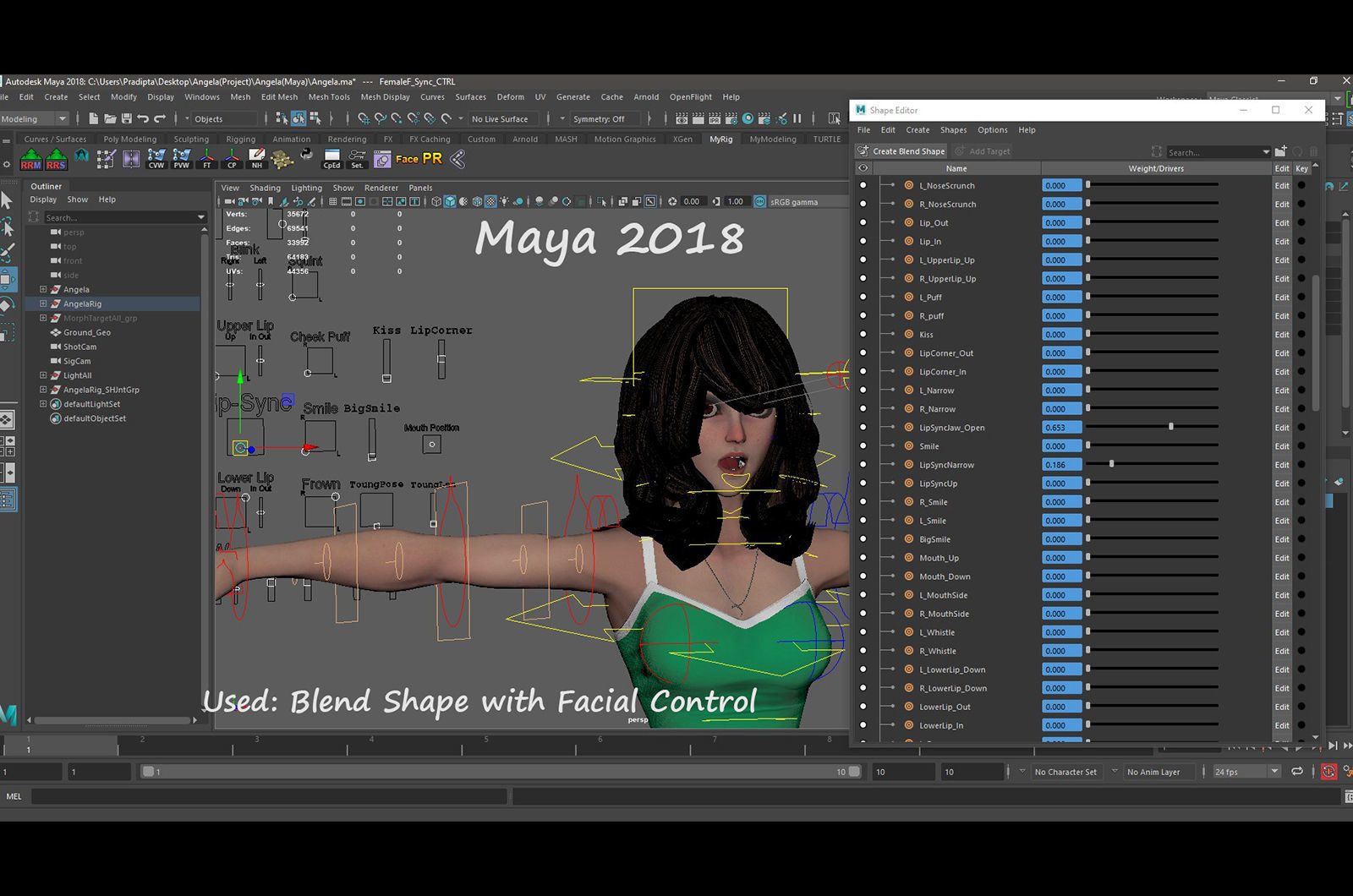Click the PR shelf button
1353x896 pixels.
tap(432, 158)
